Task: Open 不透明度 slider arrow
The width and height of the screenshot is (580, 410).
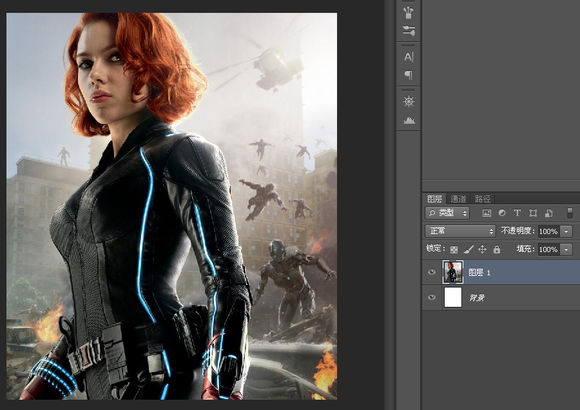Action: pos(566,232)
